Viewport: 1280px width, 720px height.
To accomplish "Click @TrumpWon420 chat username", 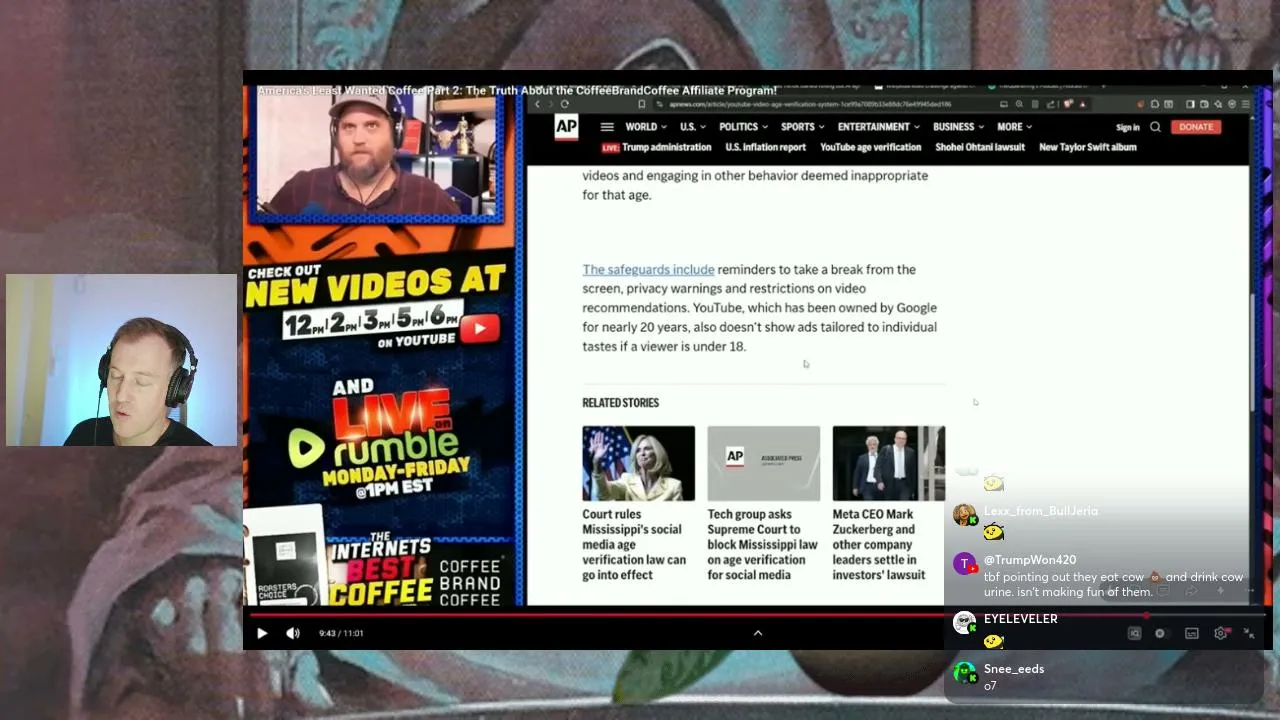I will pyautogui.click(x=1030, y=560).
